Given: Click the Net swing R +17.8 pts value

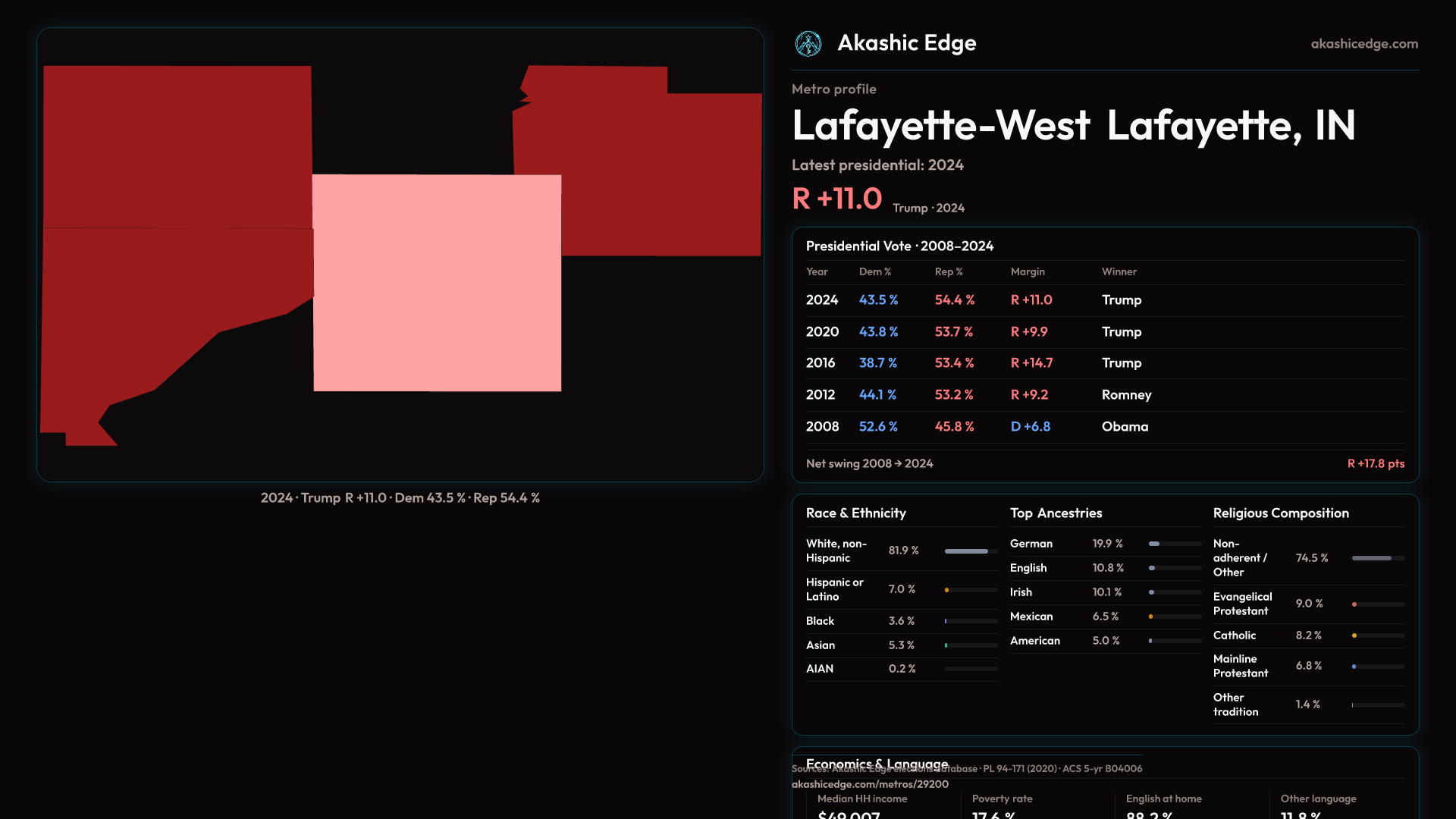Looking at the screenshot, I should coord(1375,464).
